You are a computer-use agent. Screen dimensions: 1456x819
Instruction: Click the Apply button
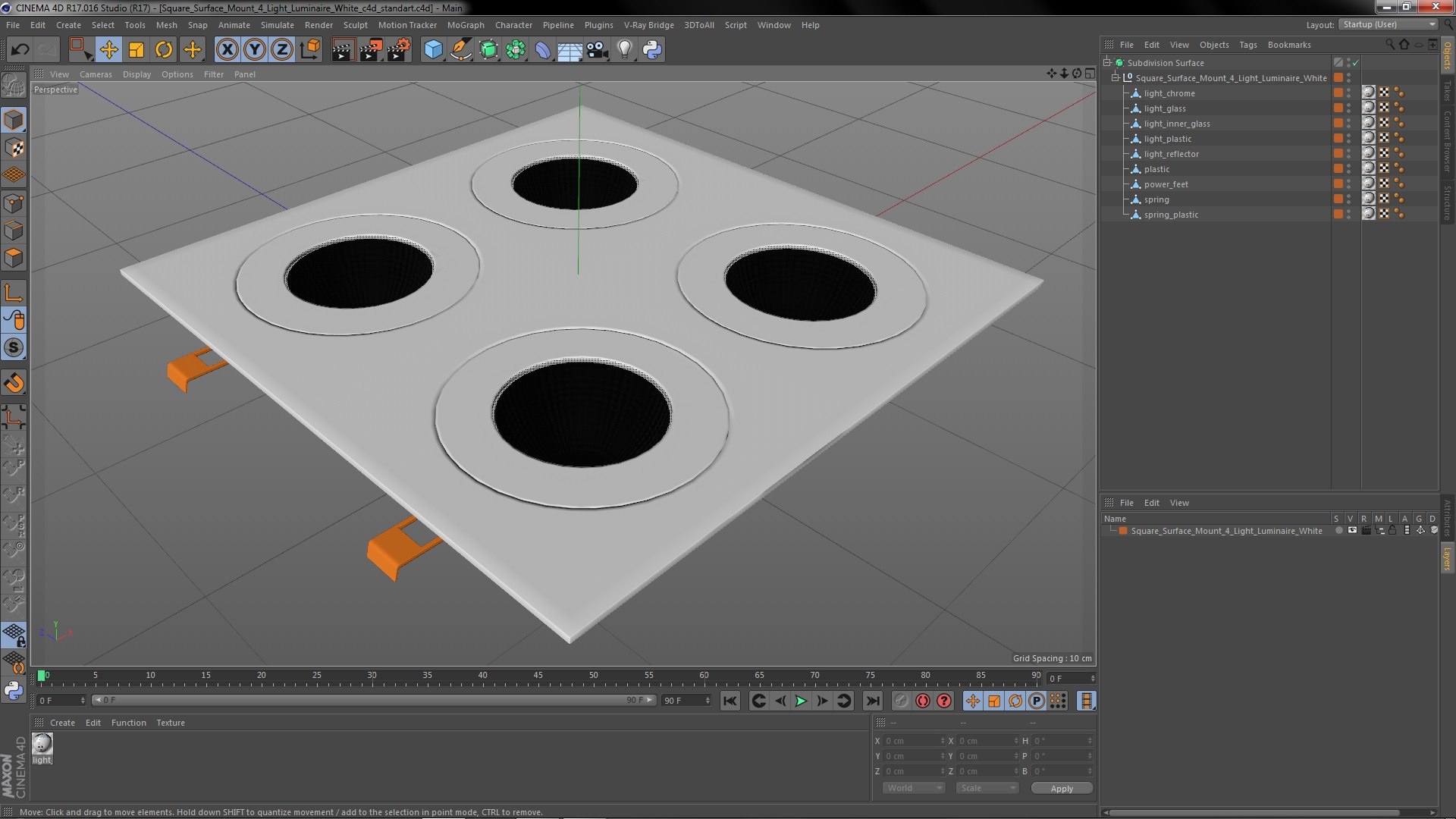(x=1061, y=789)
